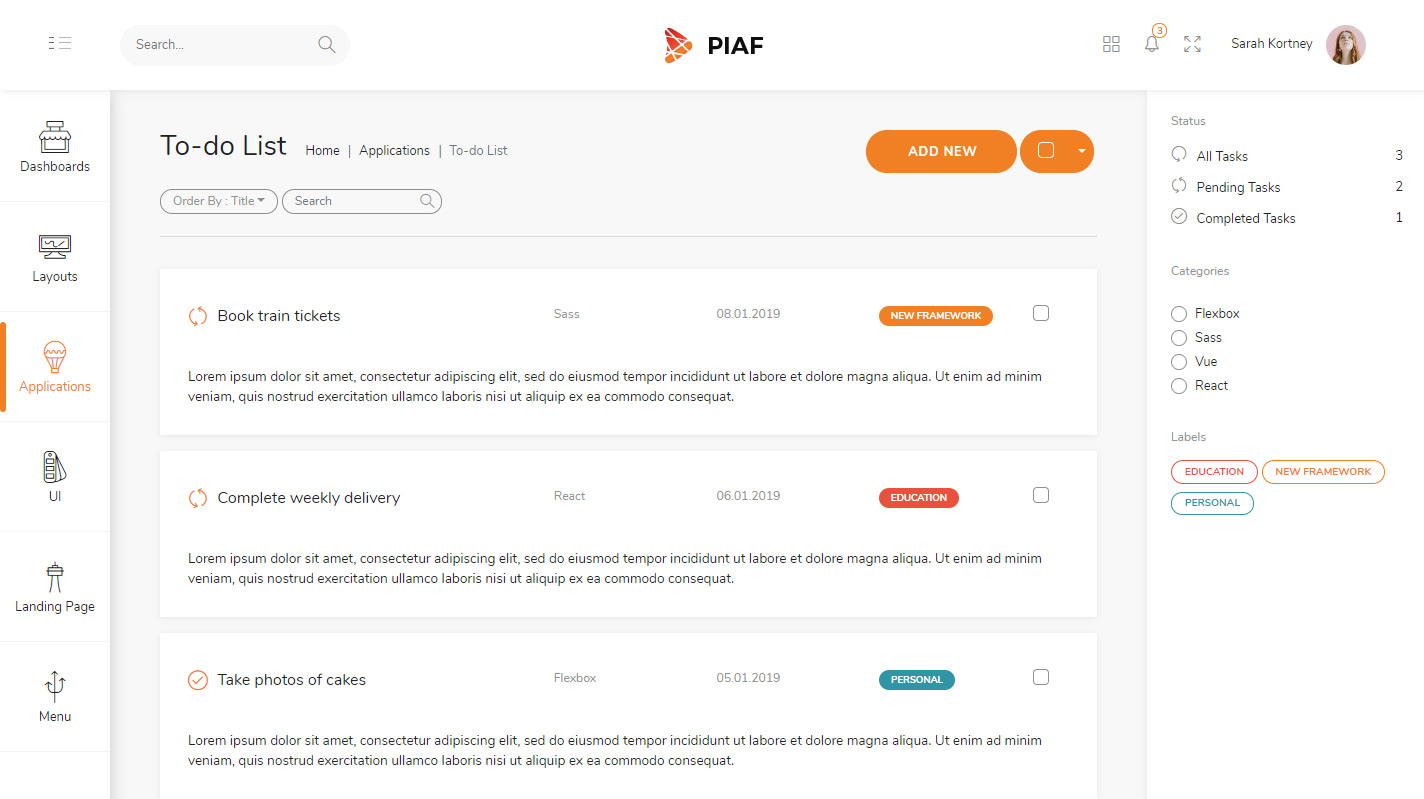This screenshot has width=1424, height=799.
Task: Select the orange NEW FRAMEWORK label filter
Action: pyautogui.click(x=1323, y=472)
